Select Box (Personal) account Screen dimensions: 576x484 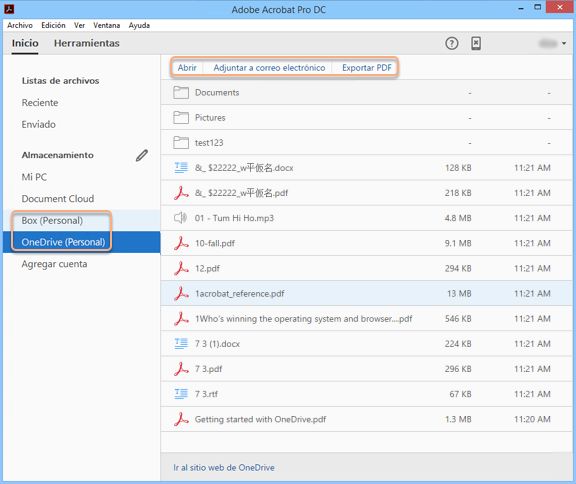coord(52,220)
